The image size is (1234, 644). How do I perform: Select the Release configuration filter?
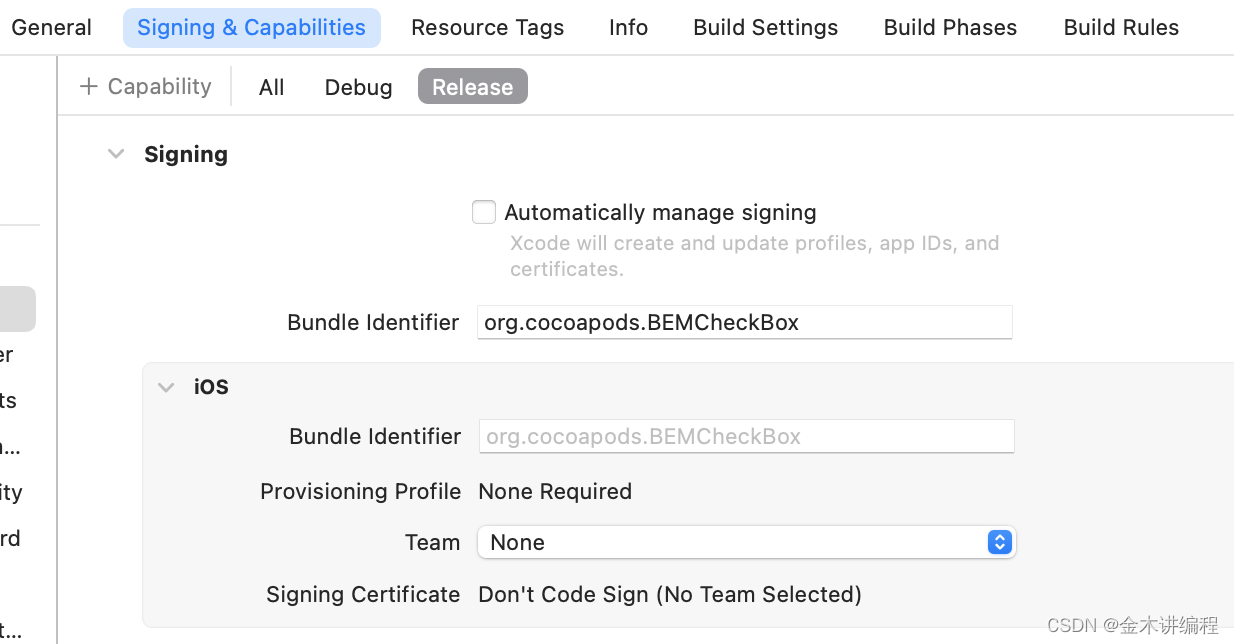472,87
